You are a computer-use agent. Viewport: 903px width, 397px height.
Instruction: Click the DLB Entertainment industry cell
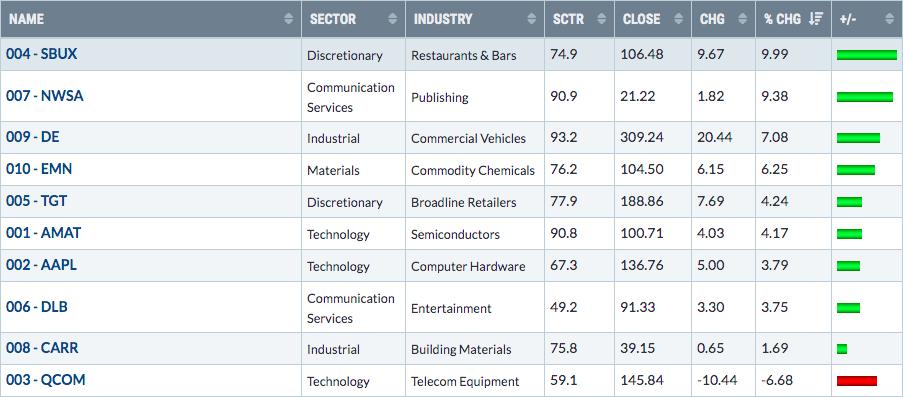pyautogui.click(x=475, y=307)
